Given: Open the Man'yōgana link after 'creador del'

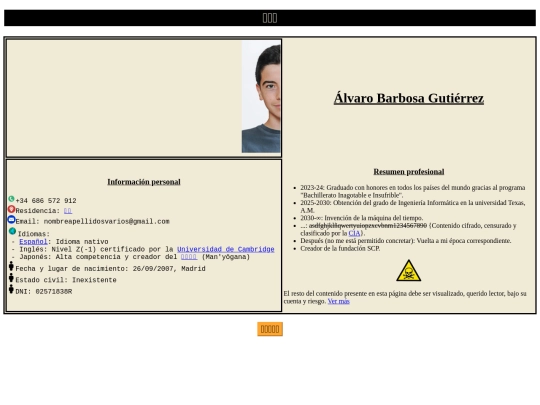Looking at the screenshot, I should point(189,257).
